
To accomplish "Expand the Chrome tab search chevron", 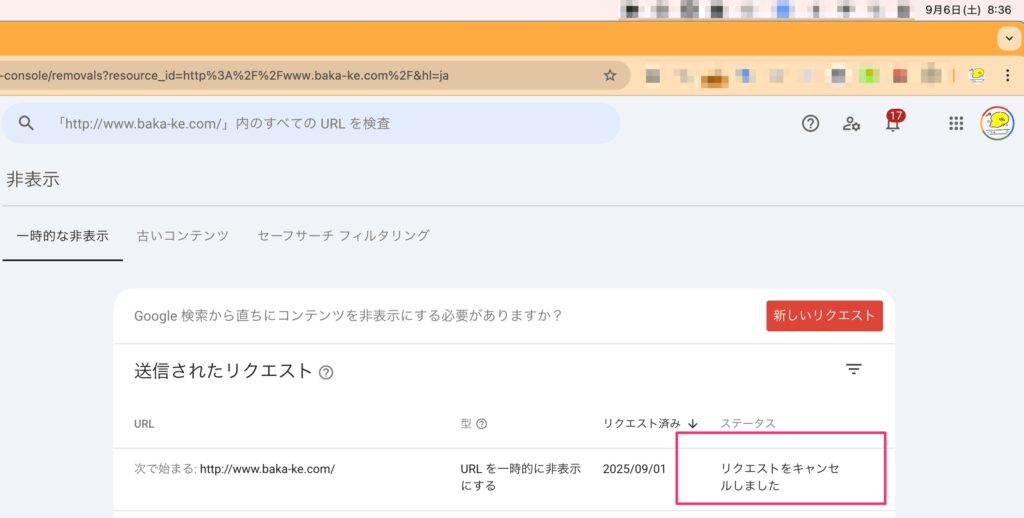I will click(x=1009, y=38).
